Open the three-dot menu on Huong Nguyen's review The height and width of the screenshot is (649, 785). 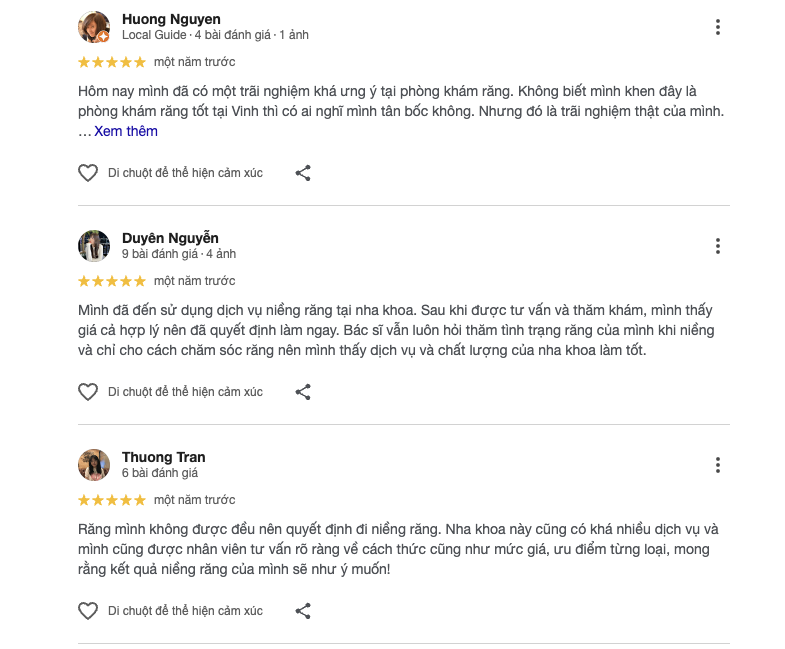click(x=717, y=27)
